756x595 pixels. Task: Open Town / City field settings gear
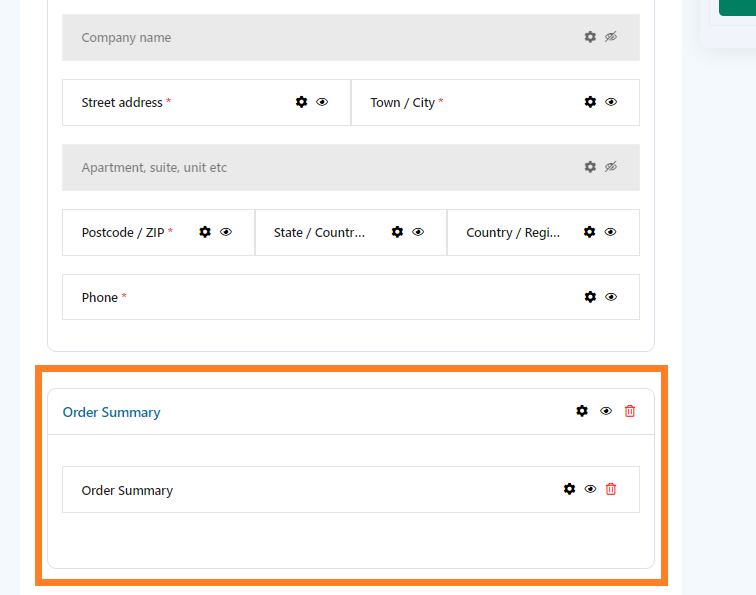590,102
